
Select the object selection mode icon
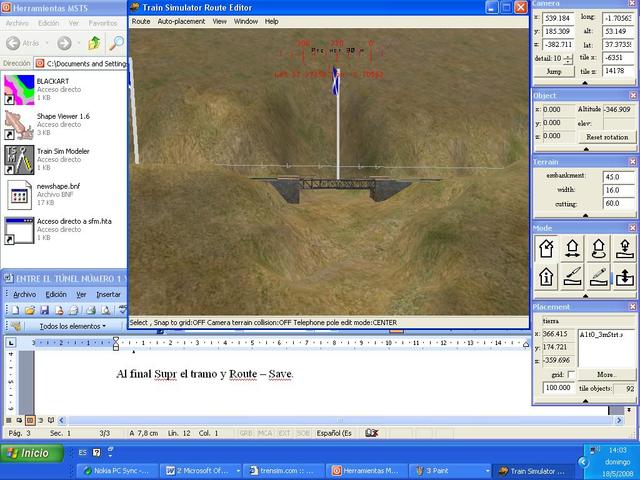(x=546, y=248)
